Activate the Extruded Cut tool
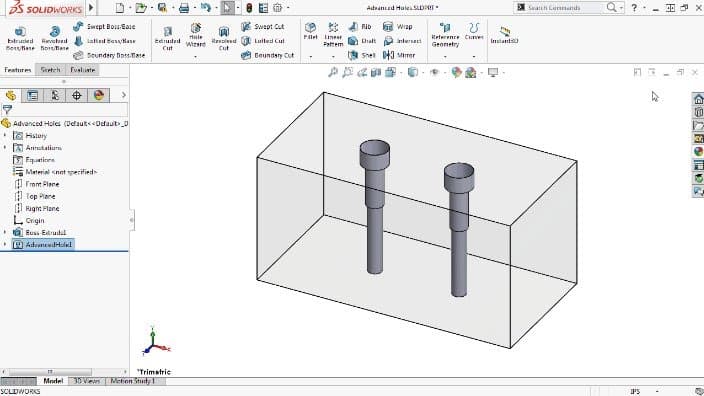The width and height of the screenshot is (704, 396). click(x=167, y=38)
